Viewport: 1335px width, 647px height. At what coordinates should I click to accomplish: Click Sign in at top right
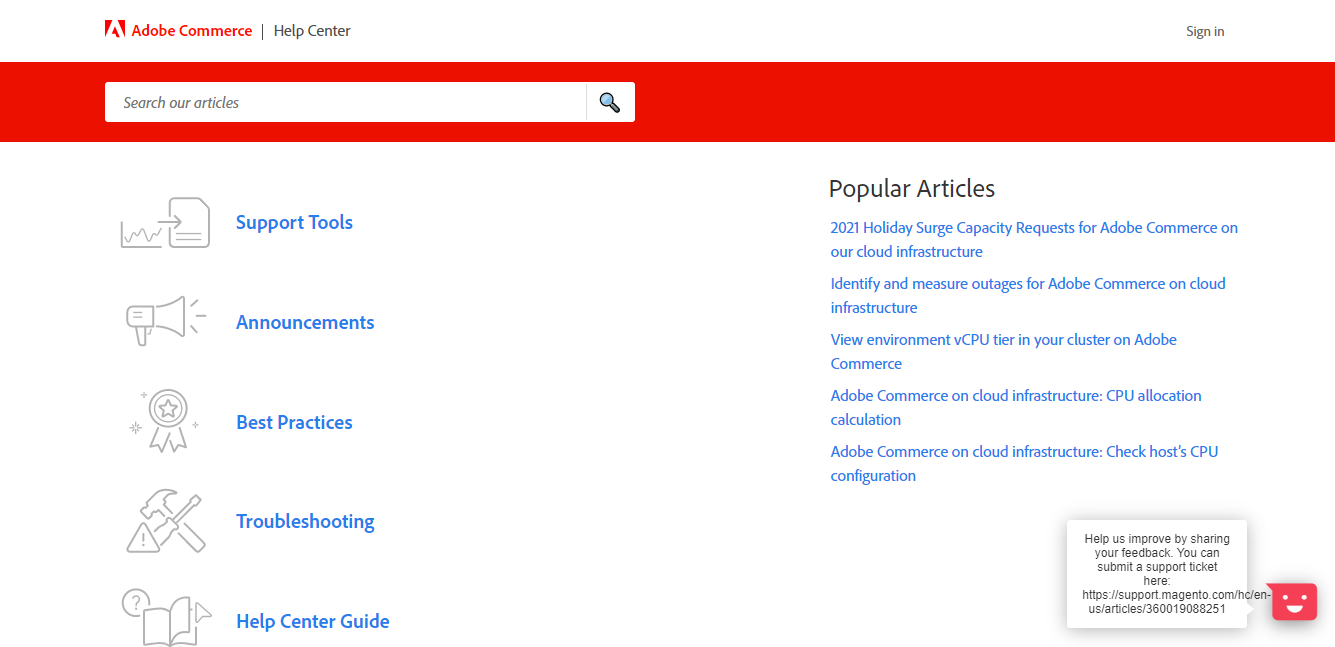click(1205, 31)
